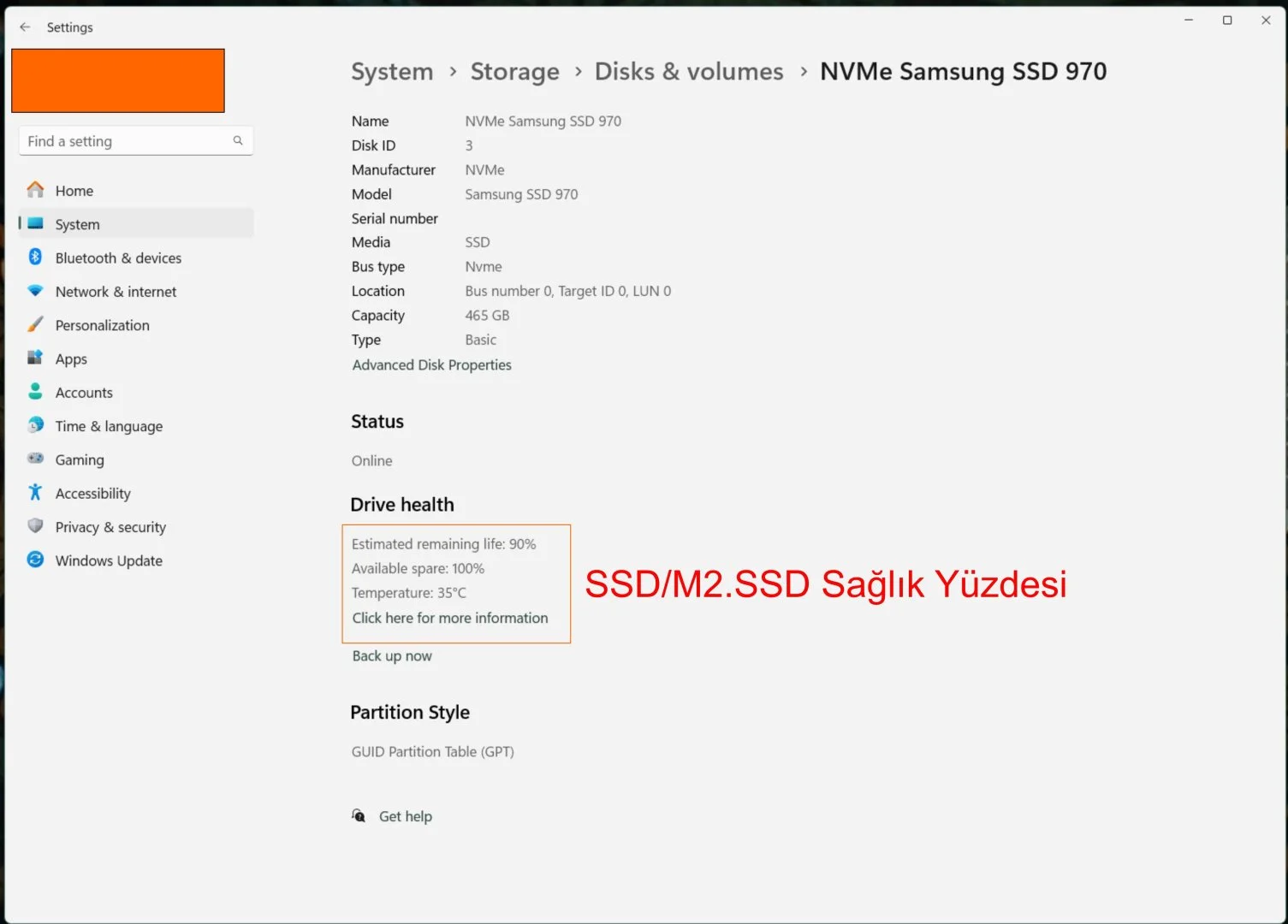
Task: Click the chevron after Storage breadcrumb
Action: pyautogui.click(x=578, y=72)
